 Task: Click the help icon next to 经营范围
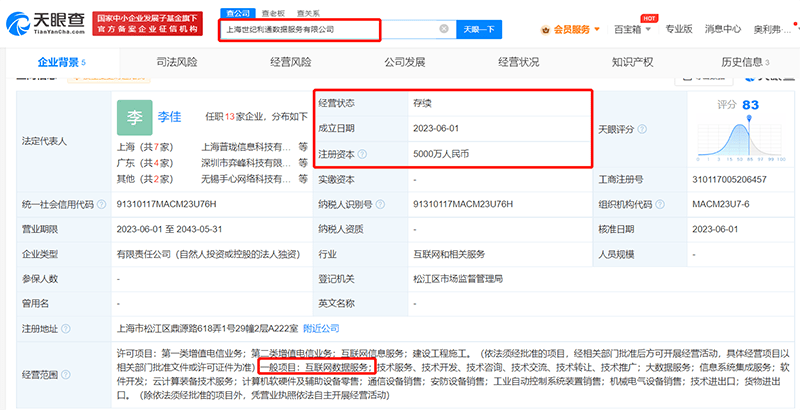(x=66, y=375)
